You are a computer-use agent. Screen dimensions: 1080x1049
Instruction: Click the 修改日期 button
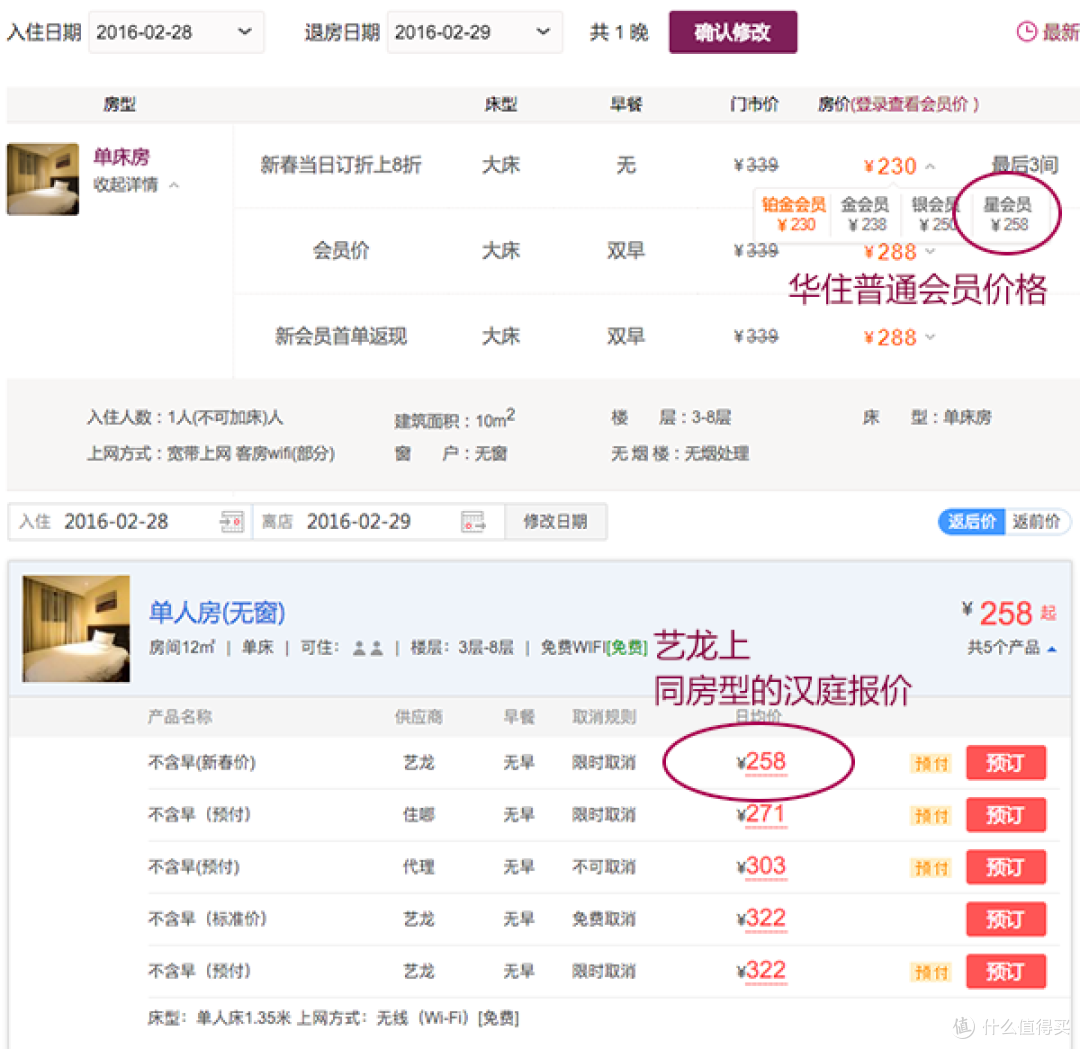(x=555, y=521)
